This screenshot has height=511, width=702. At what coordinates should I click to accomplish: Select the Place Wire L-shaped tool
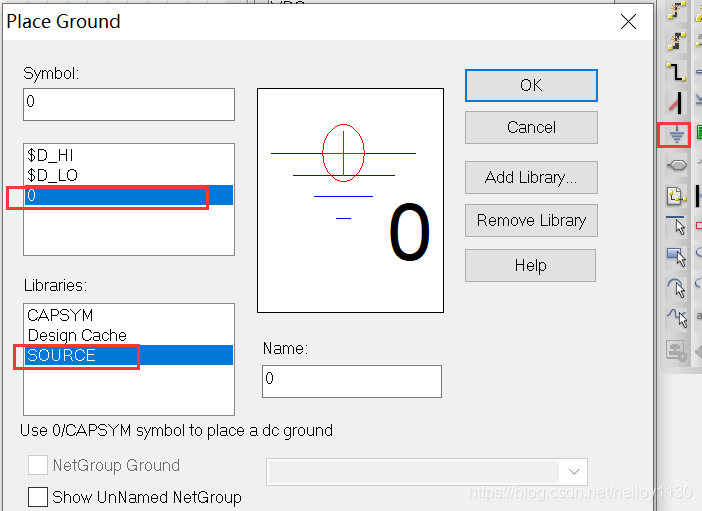[x=676, y=72]
